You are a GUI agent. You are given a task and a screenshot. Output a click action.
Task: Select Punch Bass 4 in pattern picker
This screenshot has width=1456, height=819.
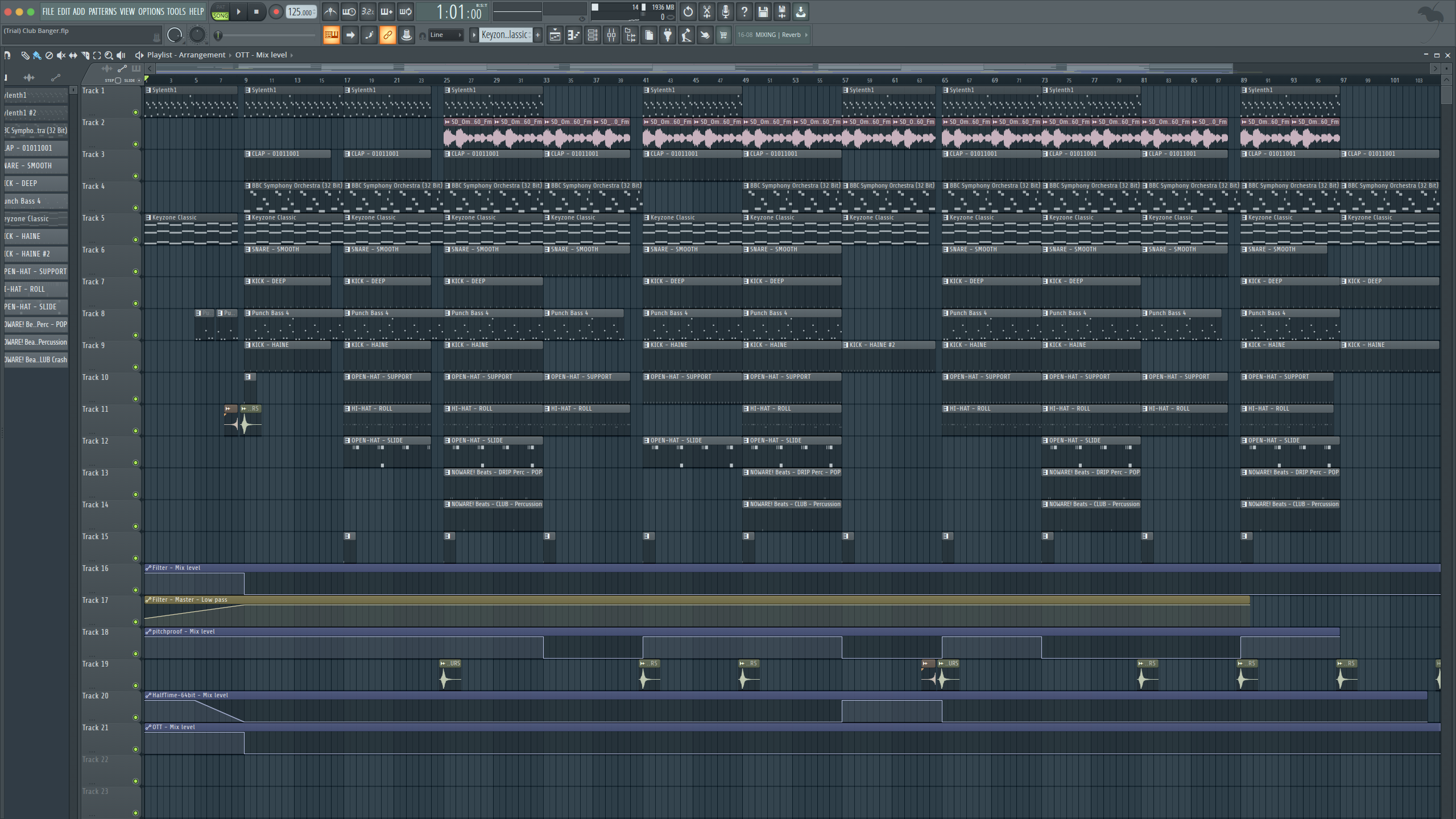(36, 201)
